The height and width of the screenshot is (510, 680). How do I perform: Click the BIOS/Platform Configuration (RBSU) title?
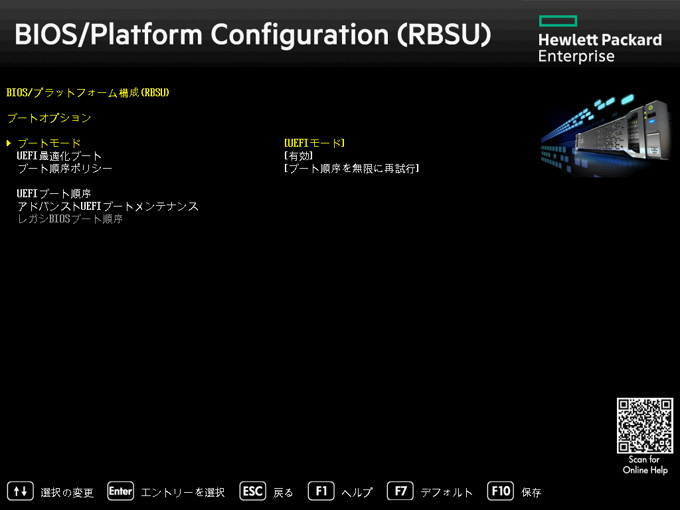click(x=253, y=34)
